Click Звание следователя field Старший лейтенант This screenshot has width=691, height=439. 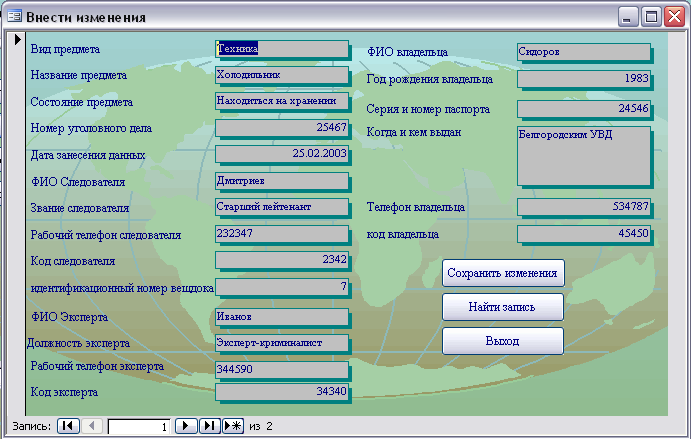[282, 207]
